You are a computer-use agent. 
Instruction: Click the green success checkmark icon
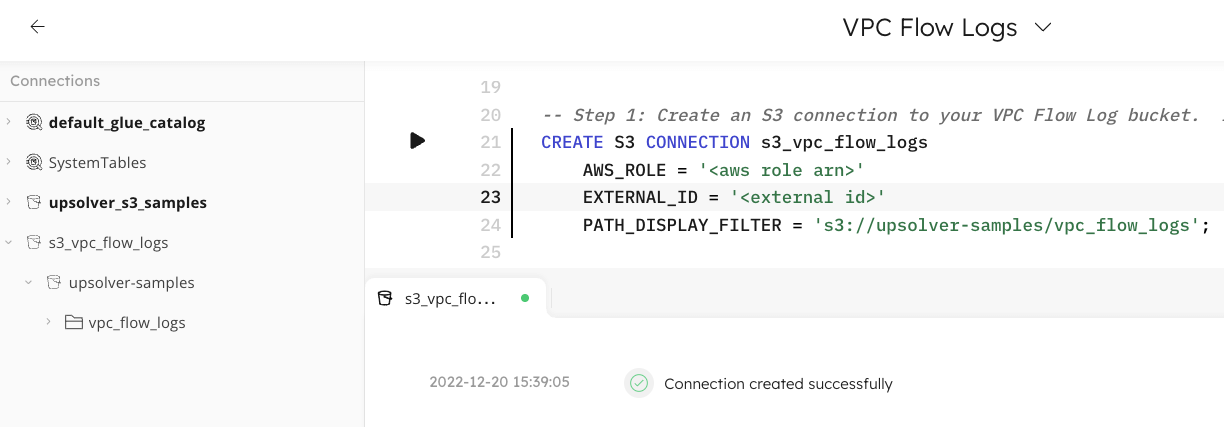pyautogui.click(x=639, y=383)
